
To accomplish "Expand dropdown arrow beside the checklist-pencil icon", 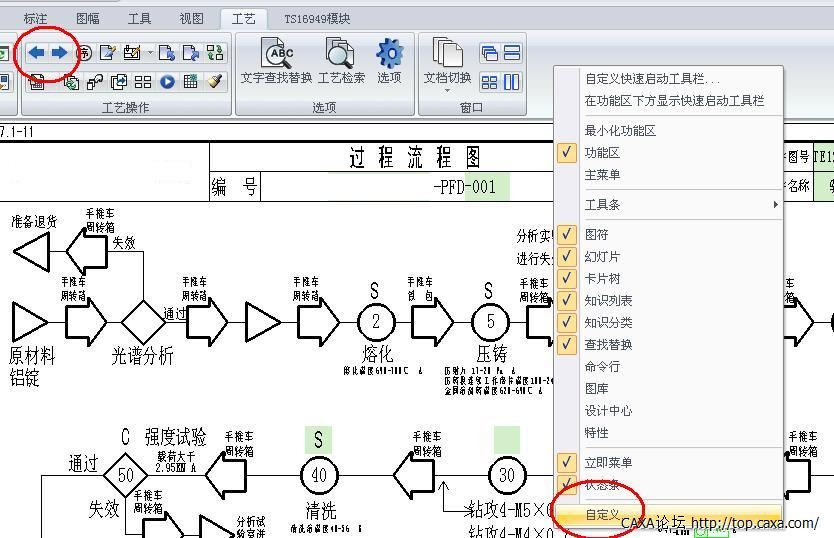I will (x=151, y=53).
